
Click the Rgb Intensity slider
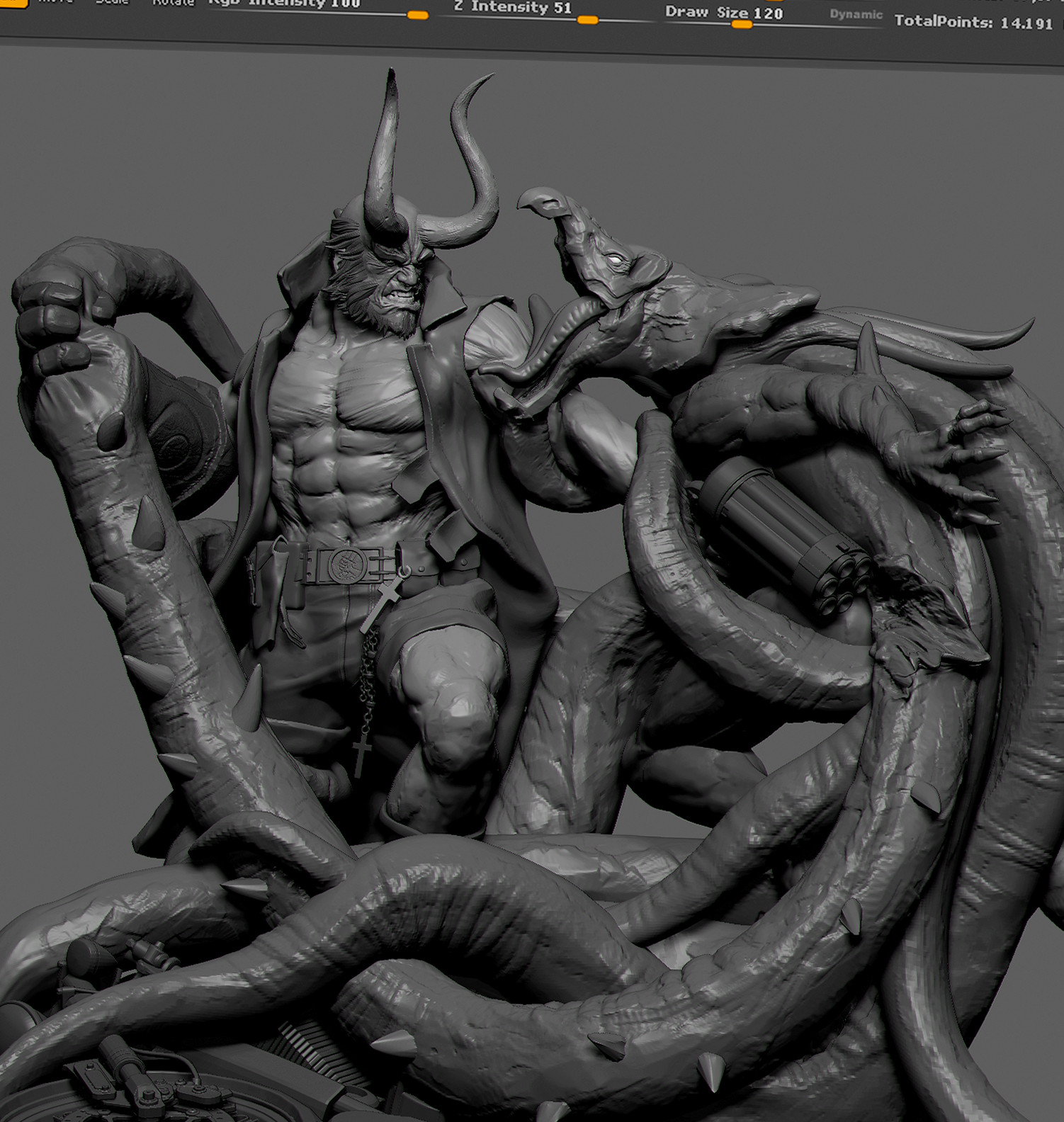tap(317, 8)
